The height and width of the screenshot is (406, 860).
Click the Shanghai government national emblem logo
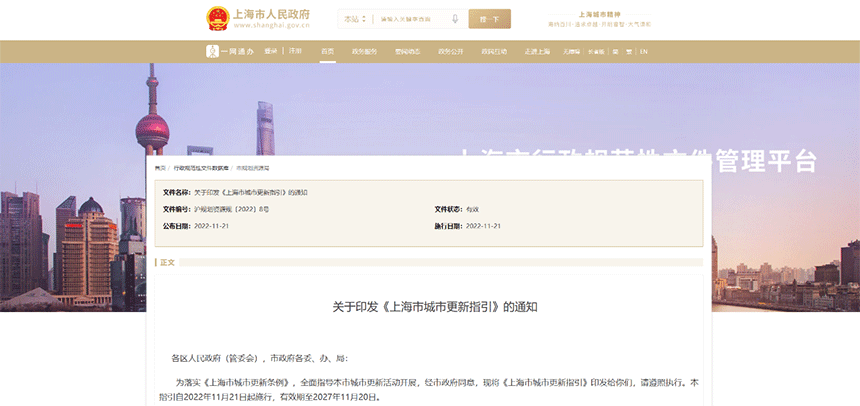[x=216, y=19]
